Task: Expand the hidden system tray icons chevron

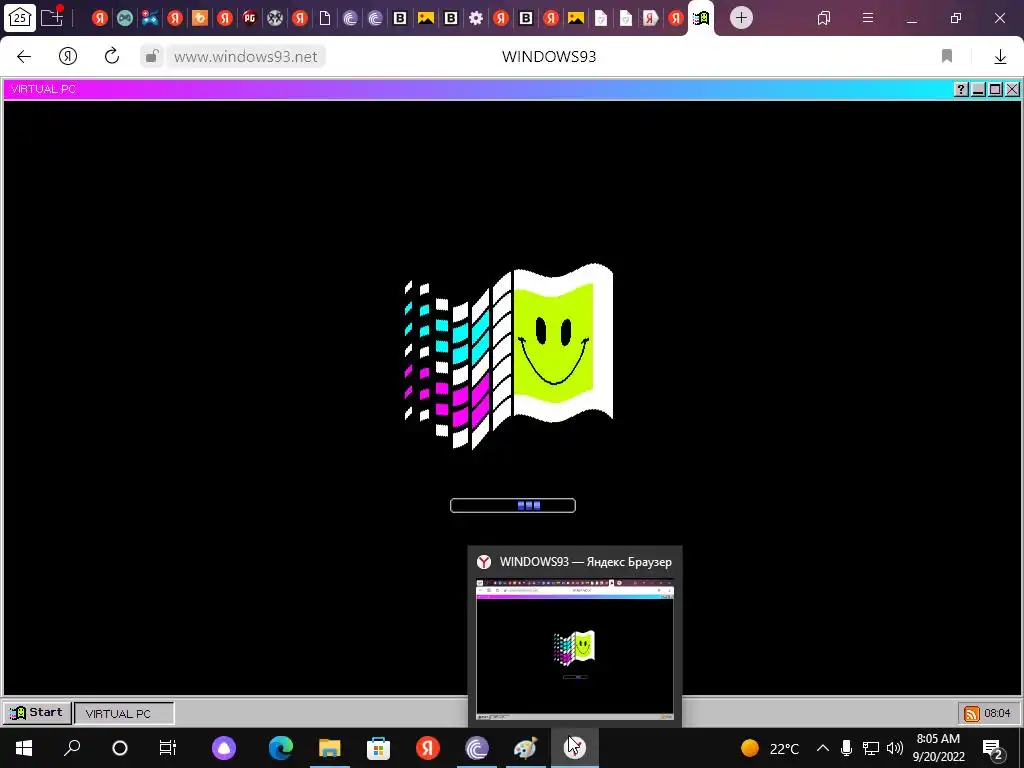Action: 823,748
